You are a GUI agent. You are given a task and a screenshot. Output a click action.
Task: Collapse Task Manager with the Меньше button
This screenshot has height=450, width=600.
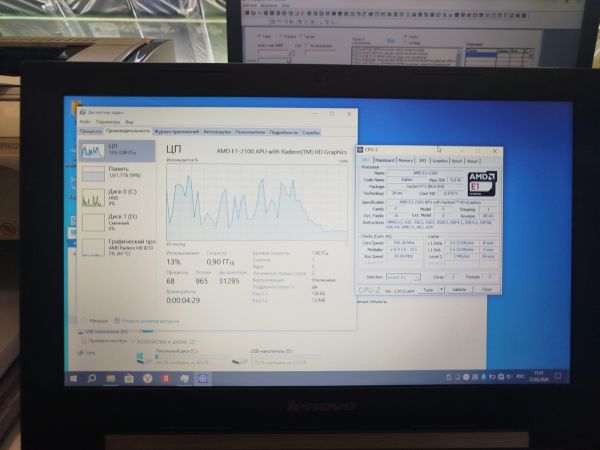point(95,321)
